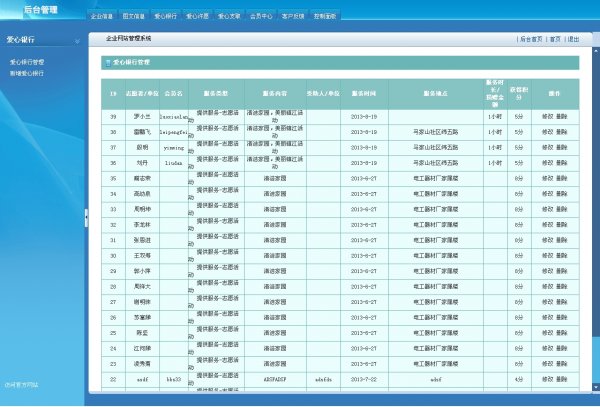
Task: Open the 图文信息 top navigation tab
Action: point(134,16)
